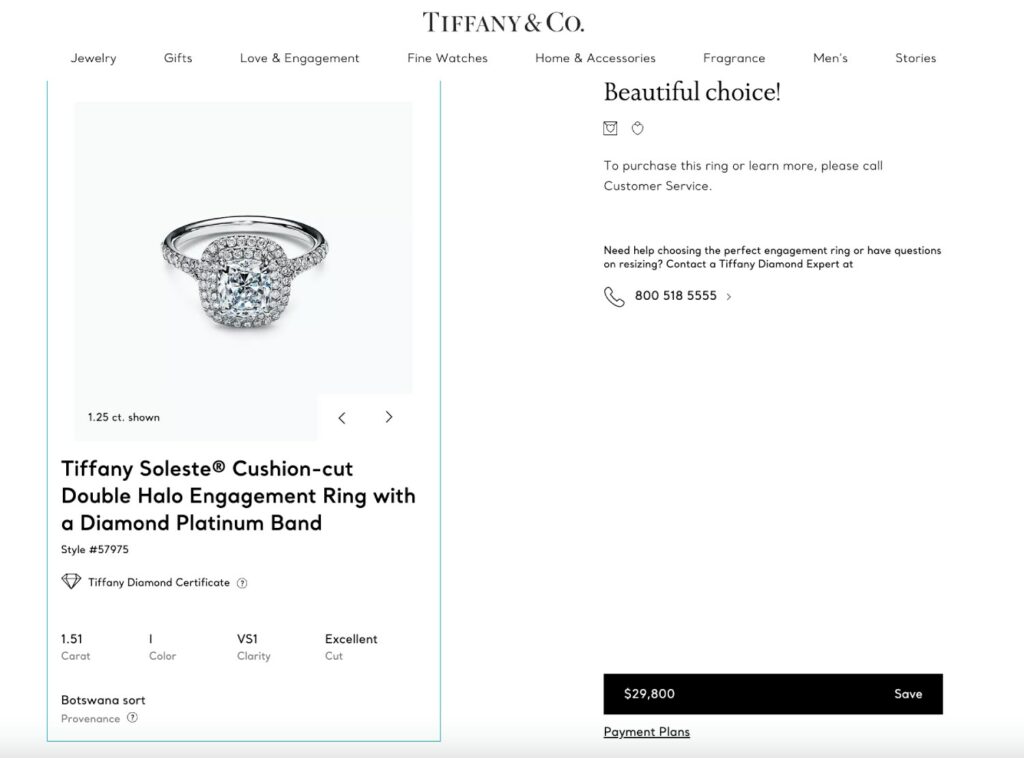Click the Soleste engagement ring product image
1024x758 pixels.
[243, 270]
